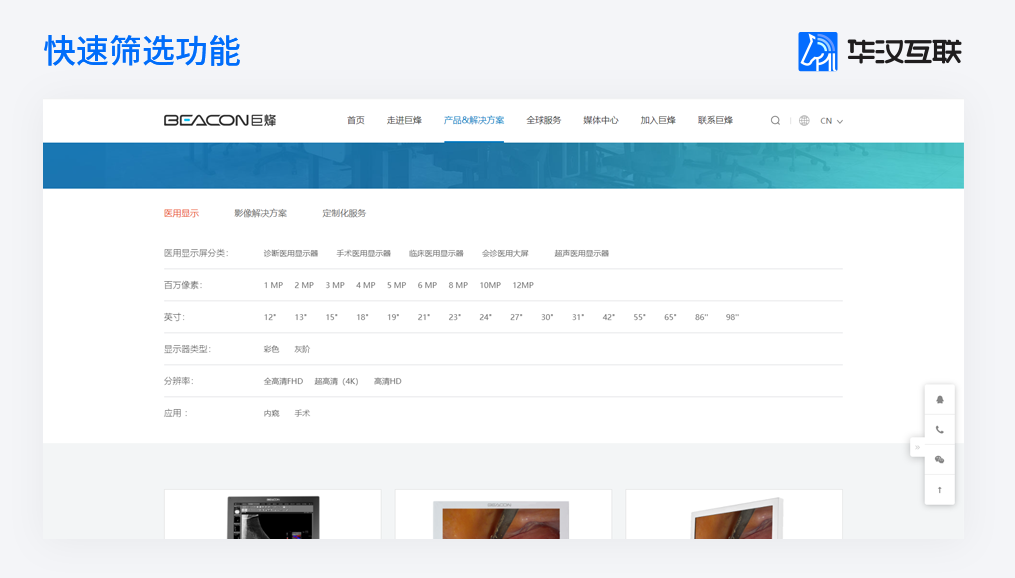Switch to the 医用显示 tab
1015x578 pixels.
[181, 213]
